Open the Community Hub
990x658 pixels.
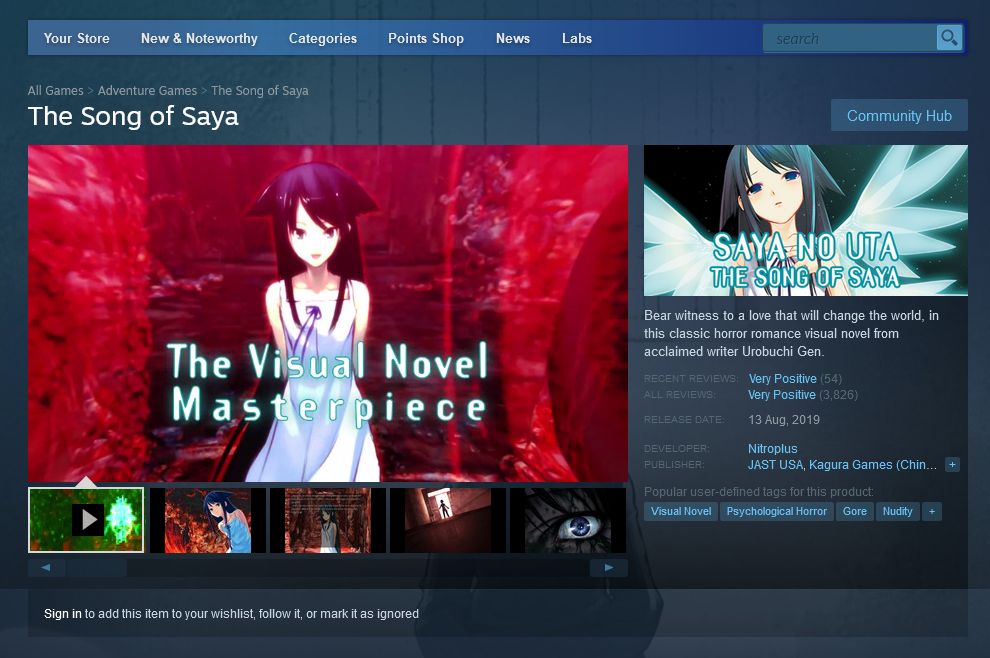(x=899, y=116)
